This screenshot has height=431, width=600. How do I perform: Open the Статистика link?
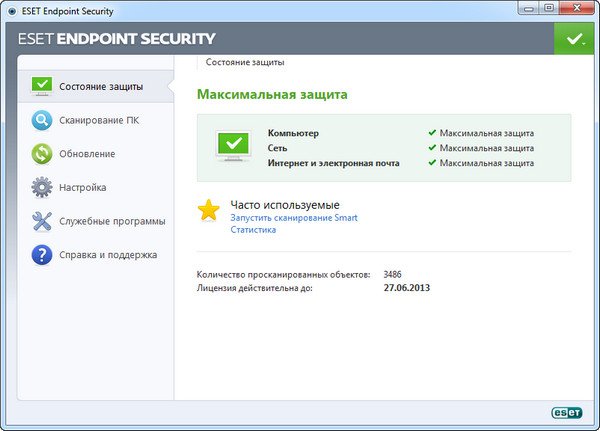click(253, 230)
